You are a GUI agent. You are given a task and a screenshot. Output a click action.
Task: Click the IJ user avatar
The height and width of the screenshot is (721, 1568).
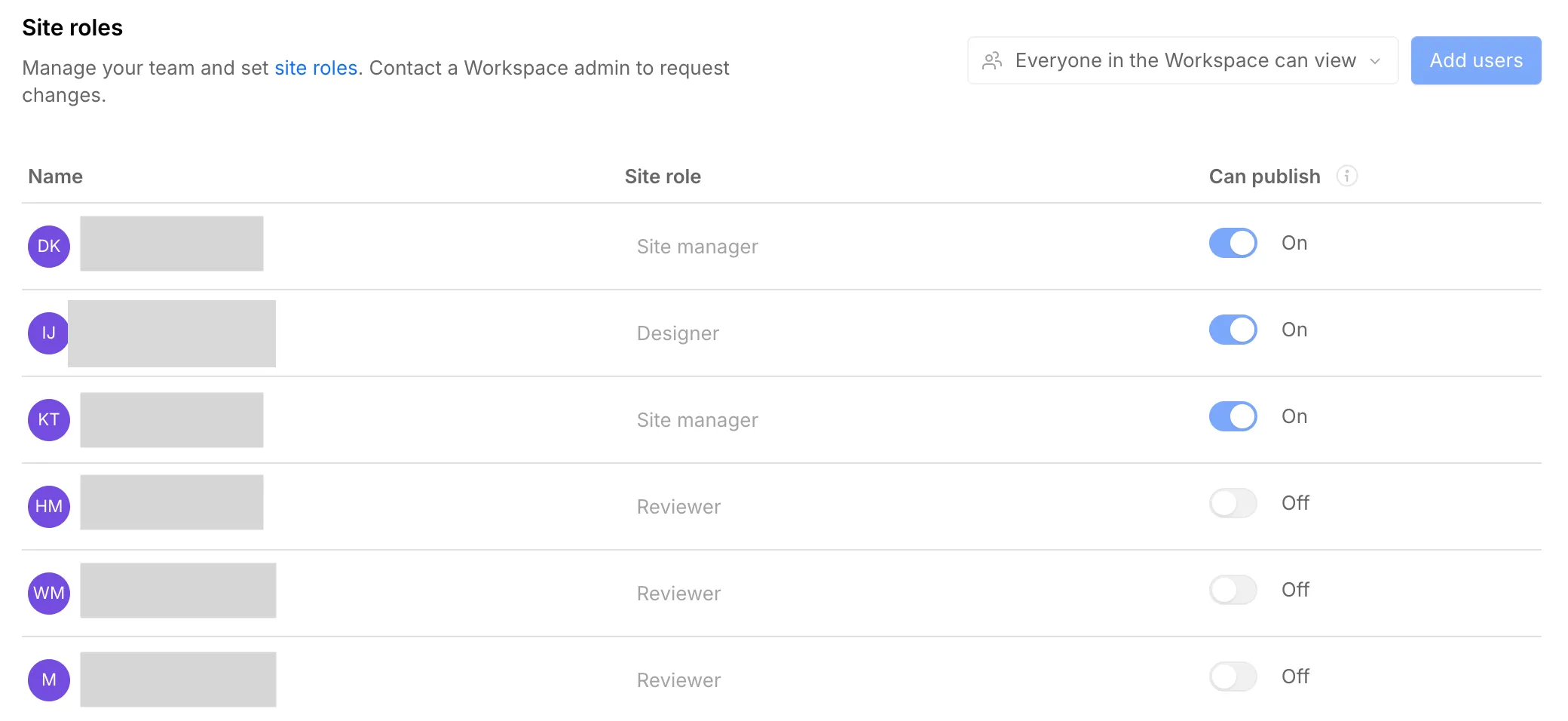click(48, 333)
